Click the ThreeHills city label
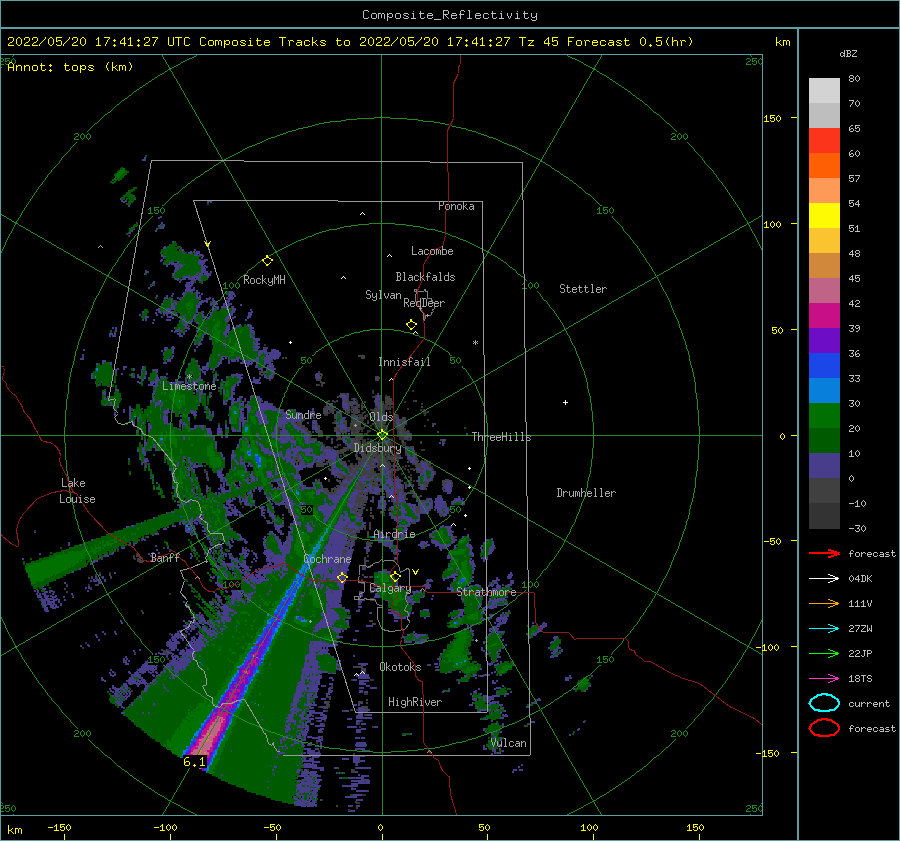The height and width of the screenshot is (841, 900). 501,437
